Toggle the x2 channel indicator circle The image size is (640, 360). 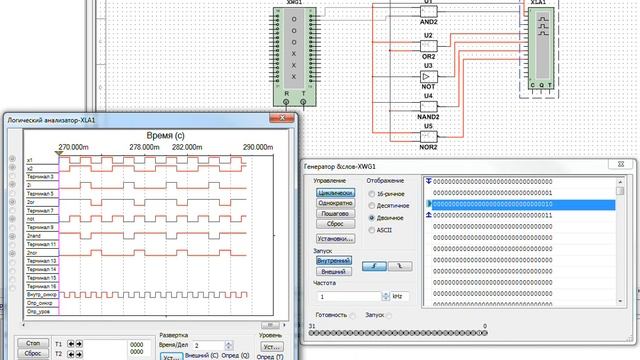12,167
